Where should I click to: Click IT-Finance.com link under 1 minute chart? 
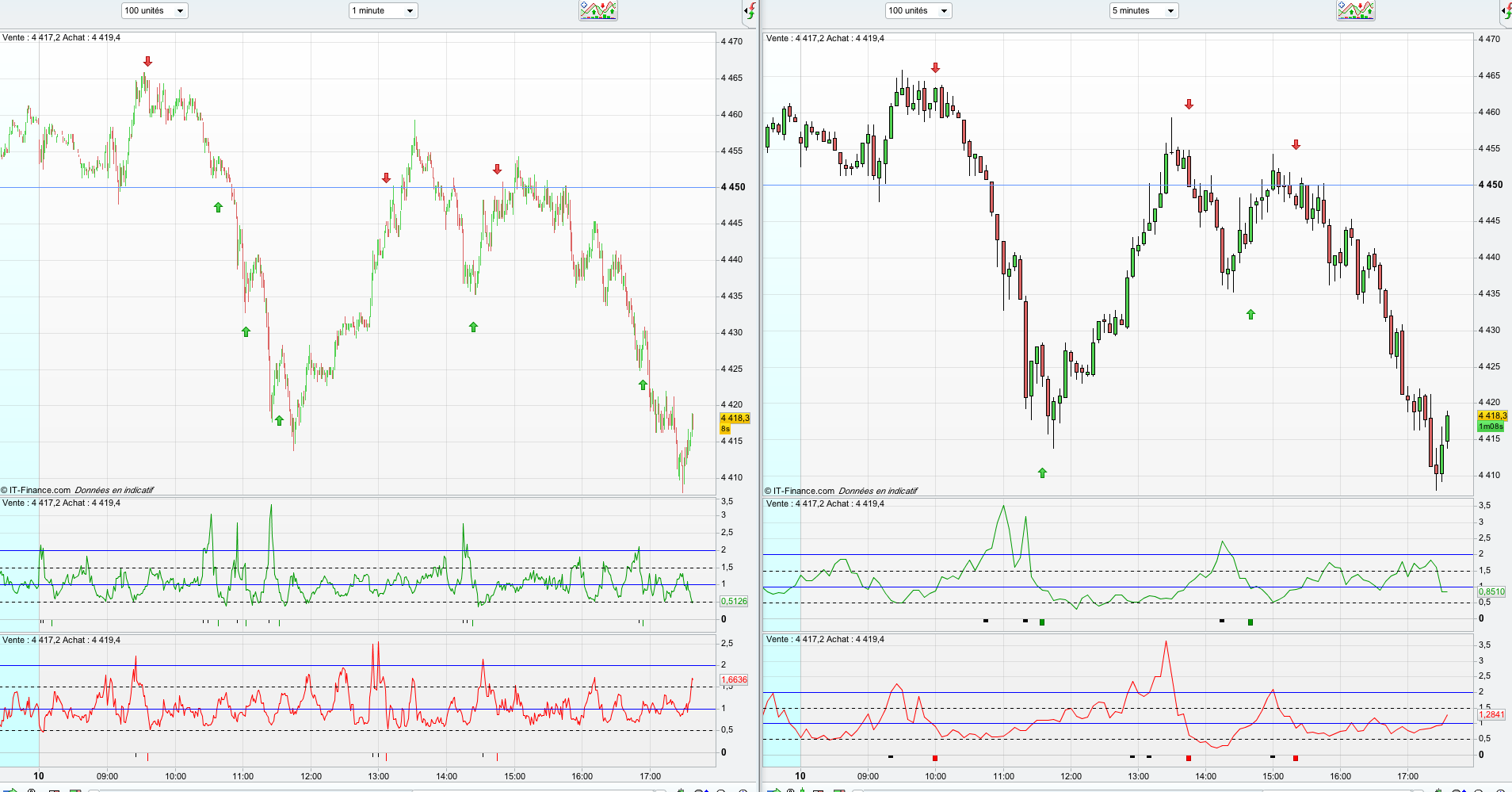click(x=40, y=490)
